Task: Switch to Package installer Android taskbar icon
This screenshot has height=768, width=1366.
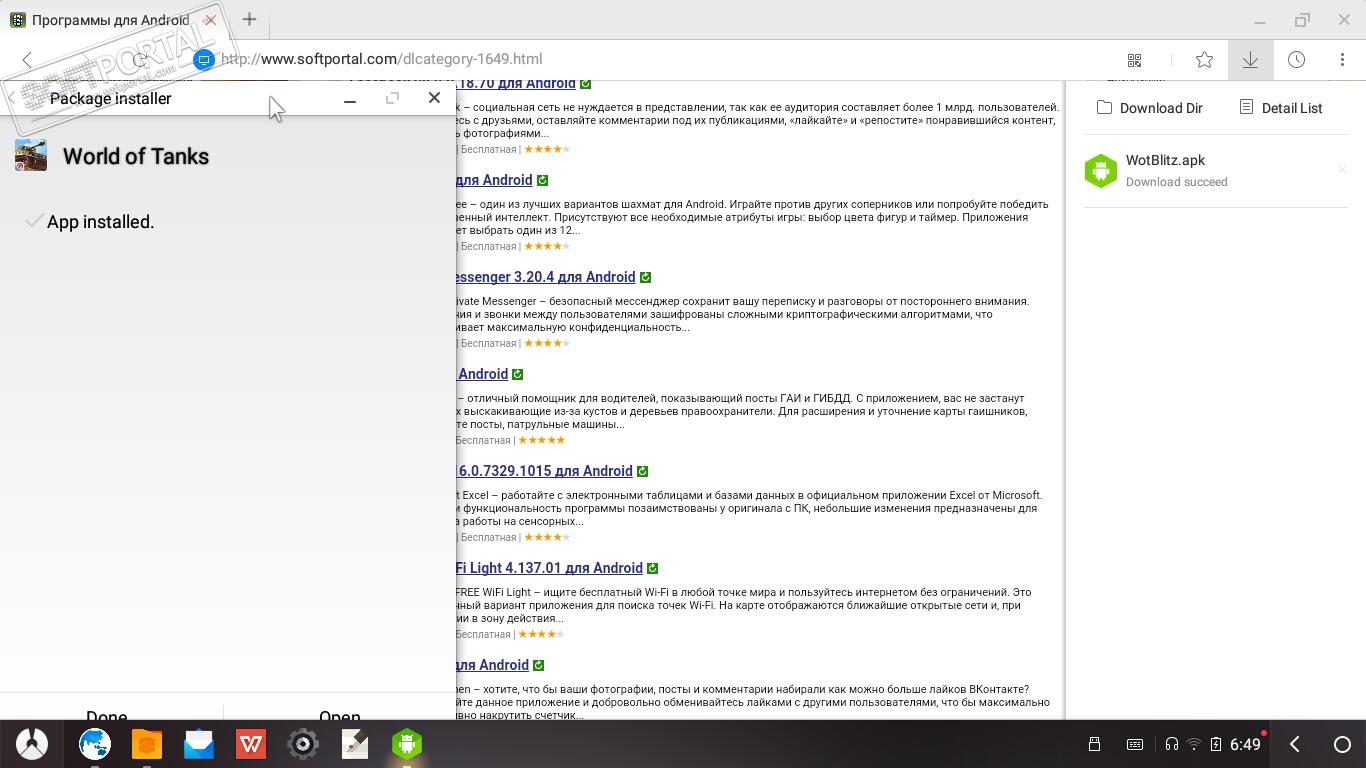Action: click(407, 744)
